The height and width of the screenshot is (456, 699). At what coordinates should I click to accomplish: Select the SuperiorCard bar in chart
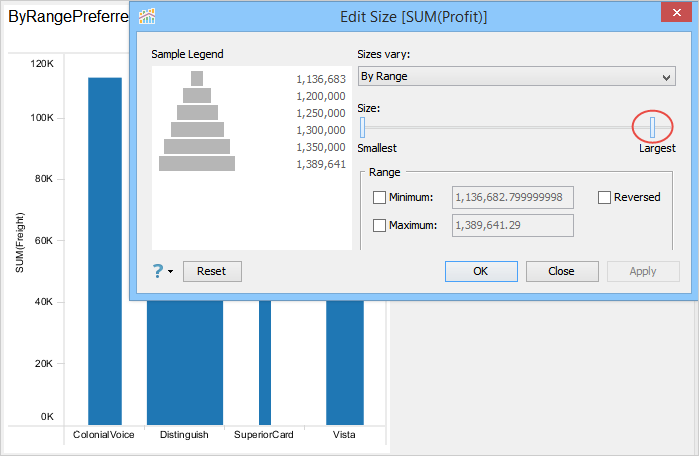click(265, 363)
